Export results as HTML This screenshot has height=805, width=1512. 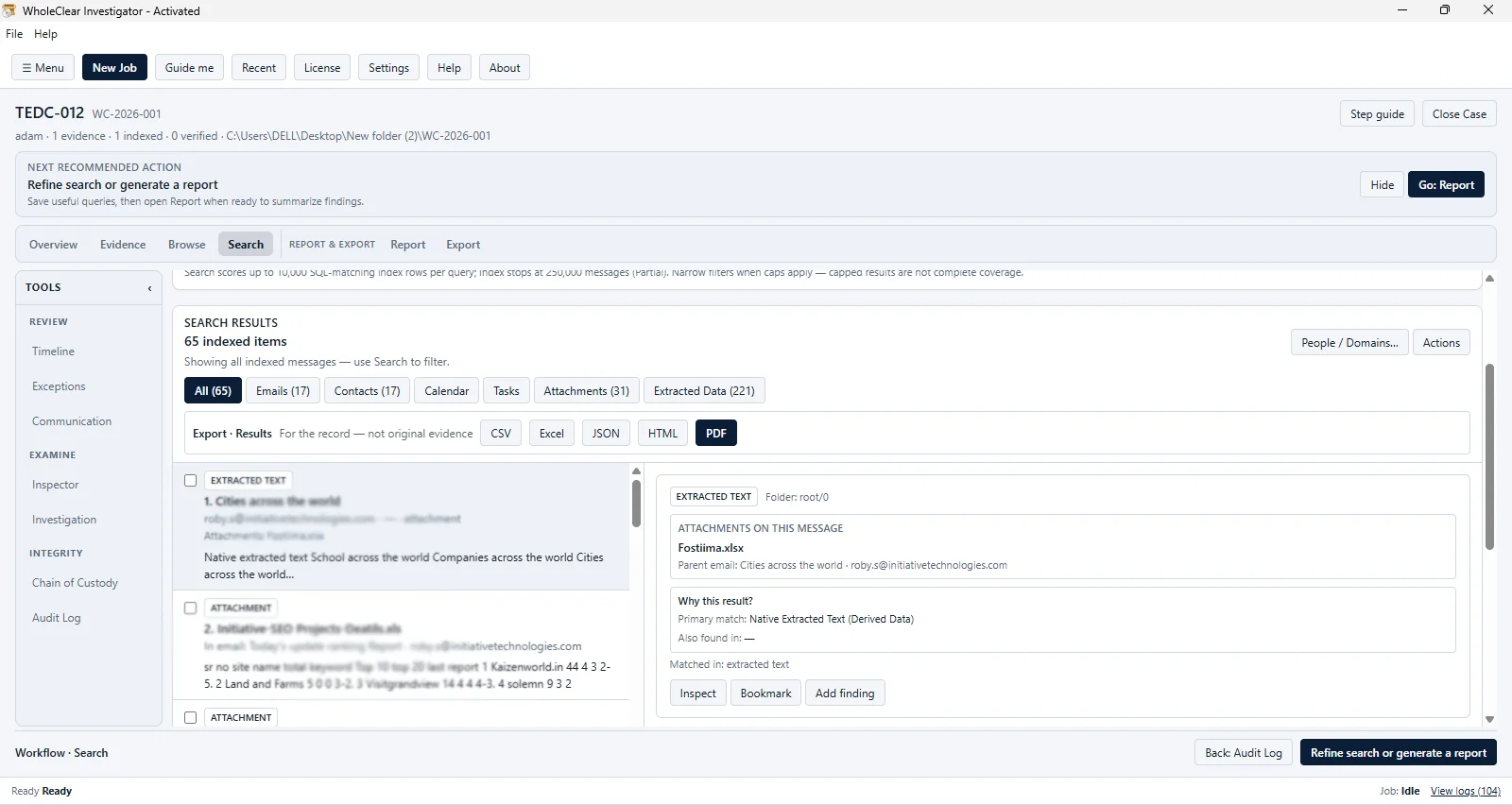[662, 434]
